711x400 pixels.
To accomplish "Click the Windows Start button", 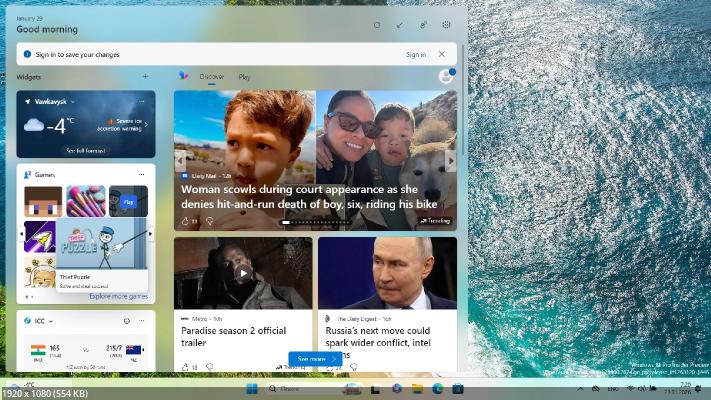I will (x=250, y=388).
